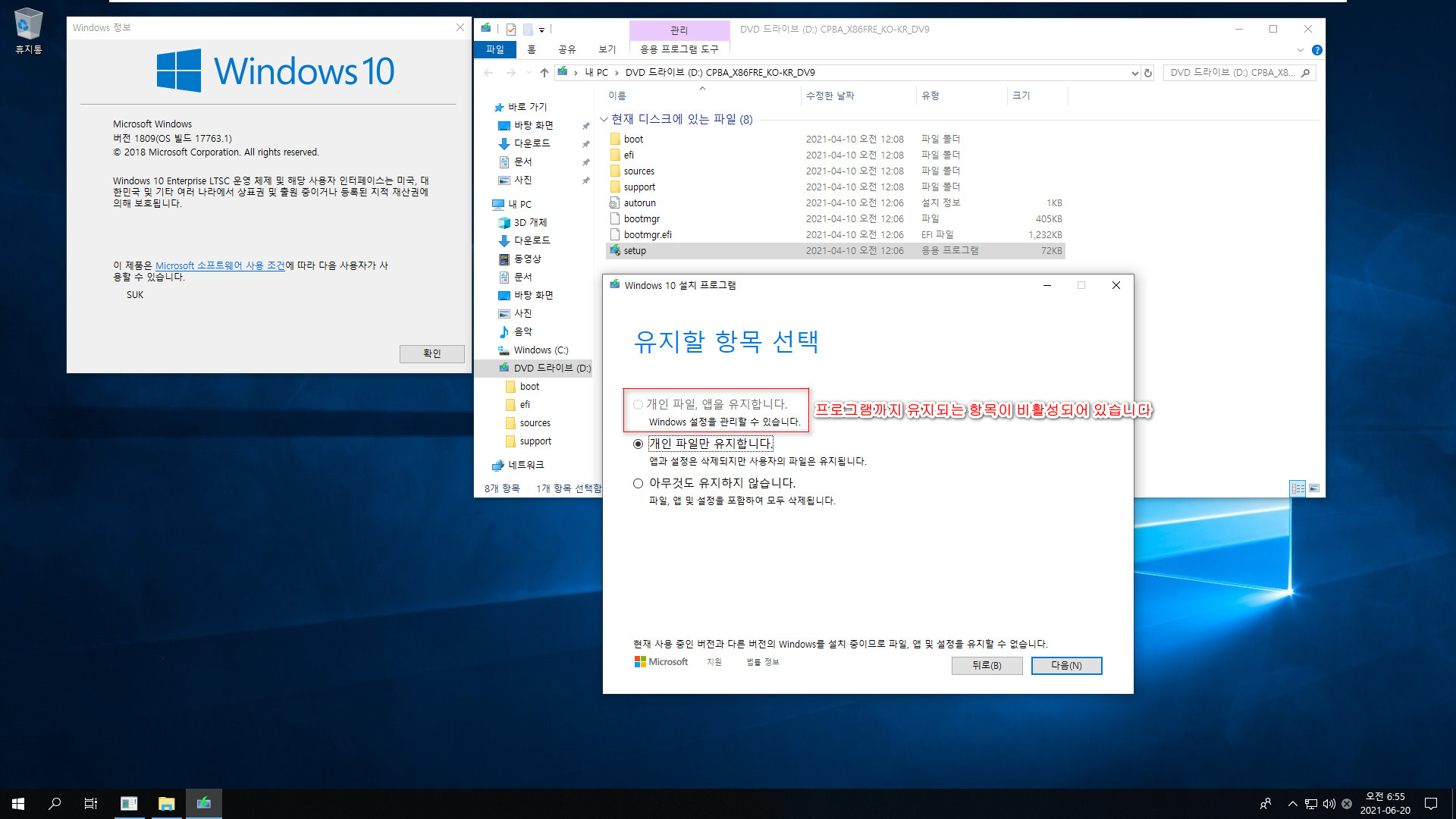Click the 뒤로(B) button in setup

point(987,665)
